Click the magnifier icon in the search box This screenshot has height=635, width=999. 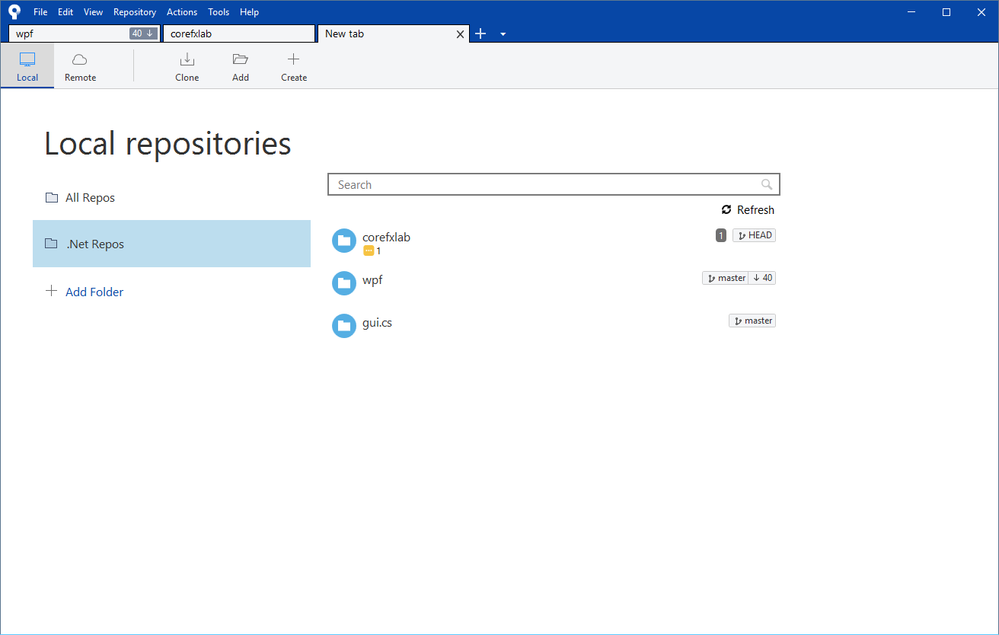(766, 184)
